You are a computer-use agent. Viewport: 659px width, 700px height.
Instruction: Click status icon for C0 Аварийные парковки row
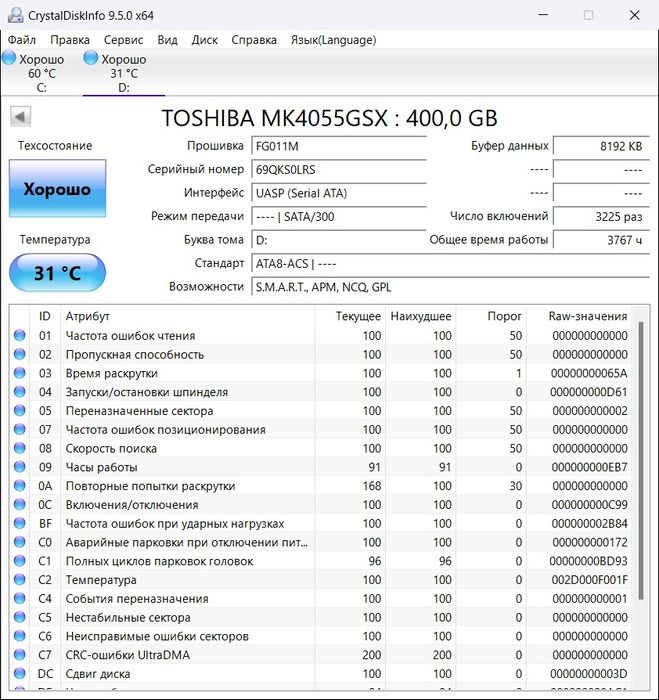[20, 542]
